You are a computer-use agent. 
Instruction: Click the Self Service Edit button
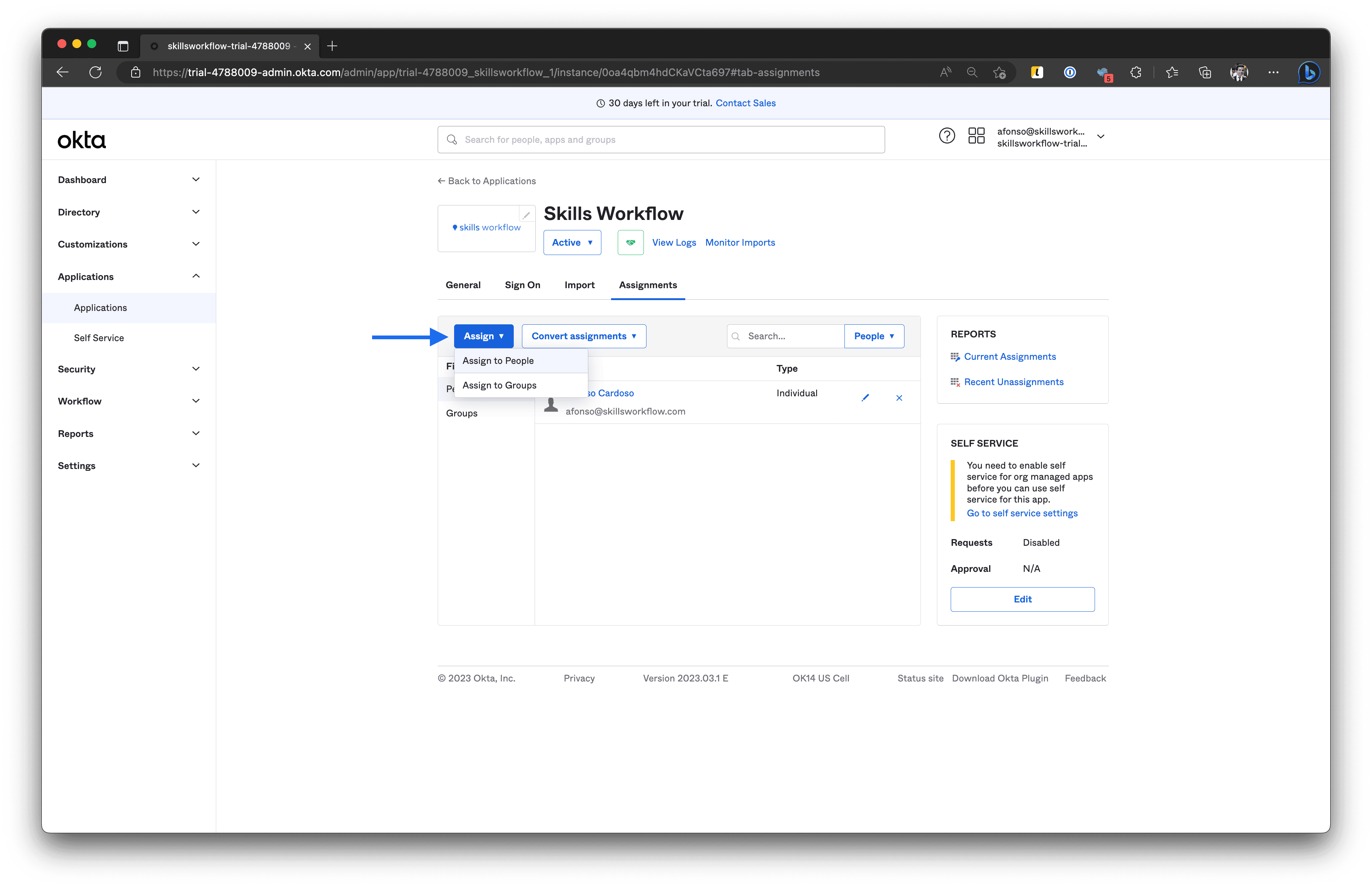[x=1022, y=599]
